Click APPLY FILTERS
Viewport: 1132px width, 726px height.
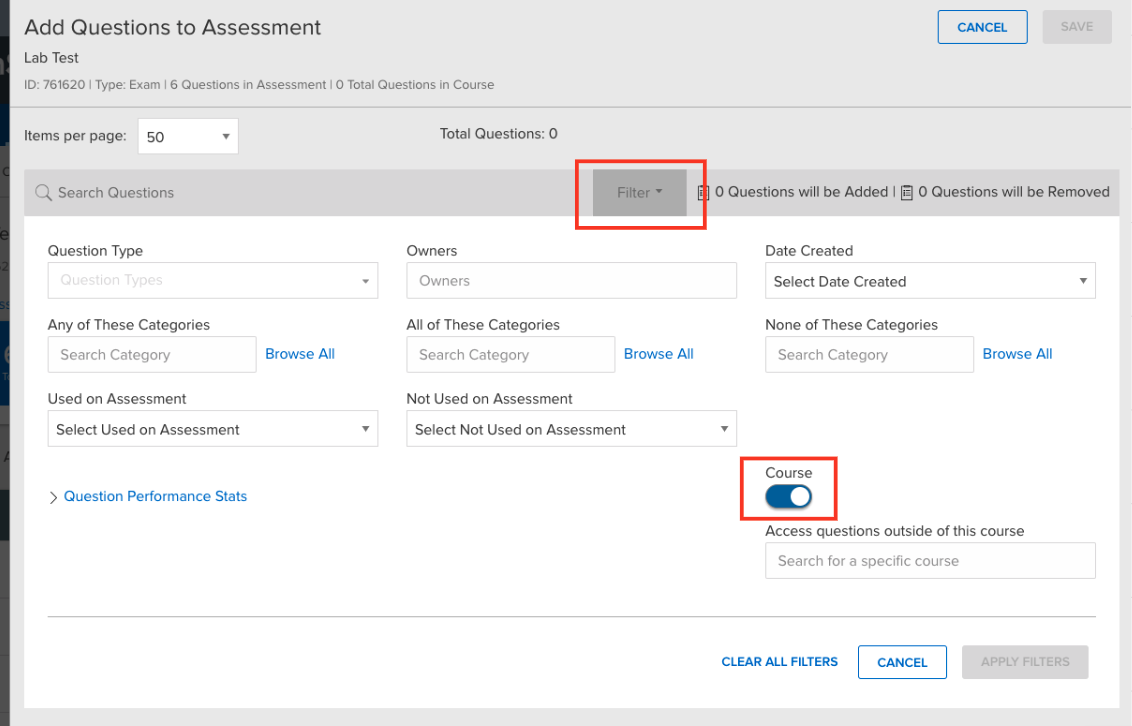[x=1024, y=662]
